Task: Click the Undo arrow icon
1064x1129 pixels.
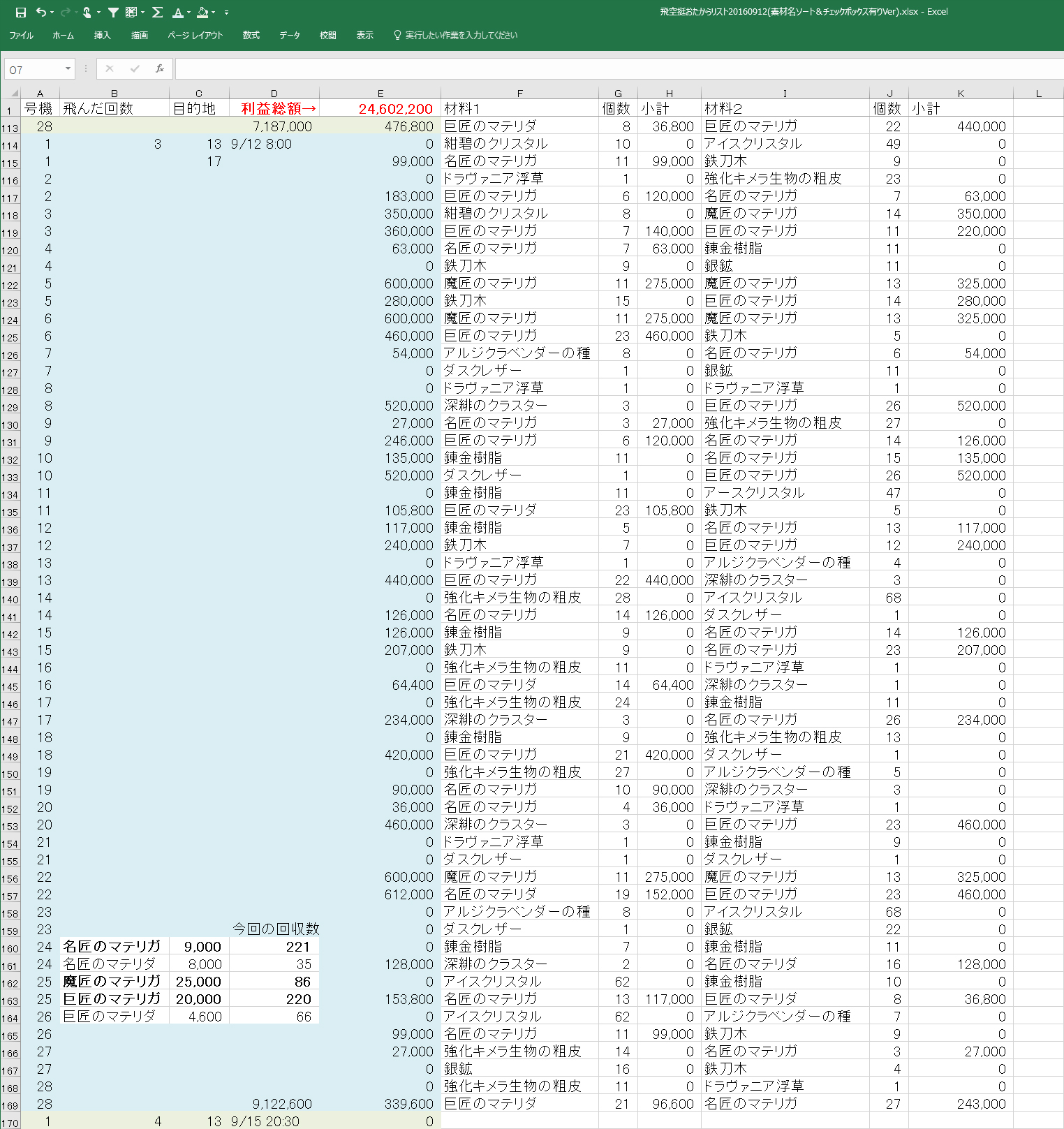Action: click(40, 12)
